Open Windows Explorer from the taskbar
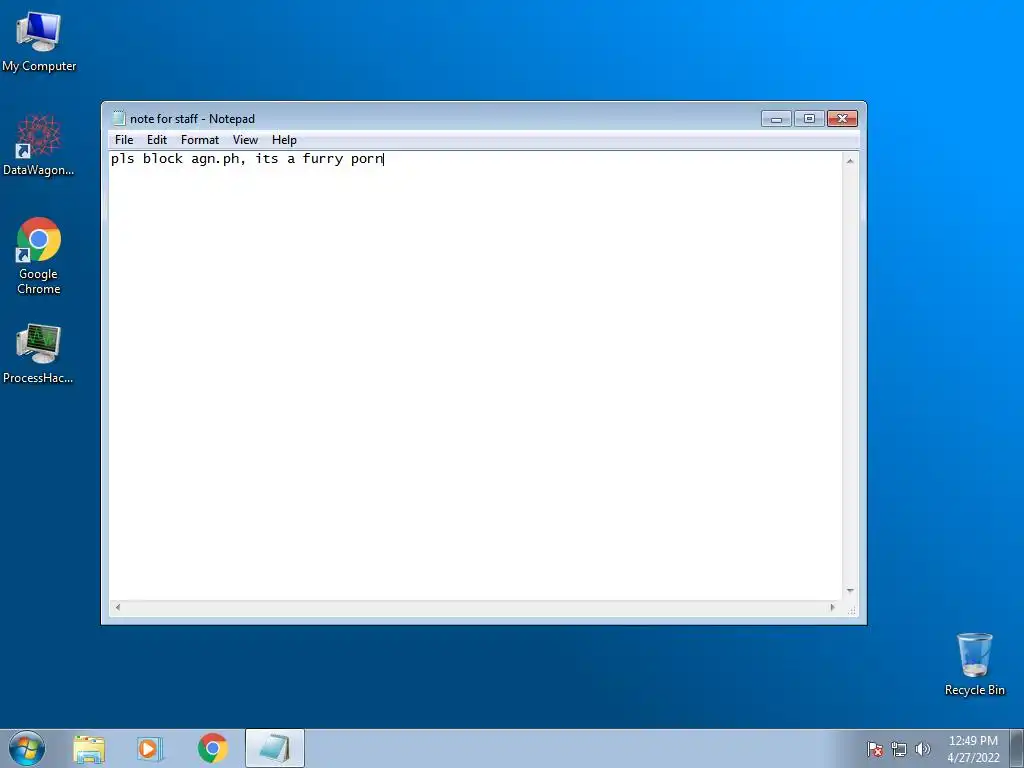 (x=89, y=749)
